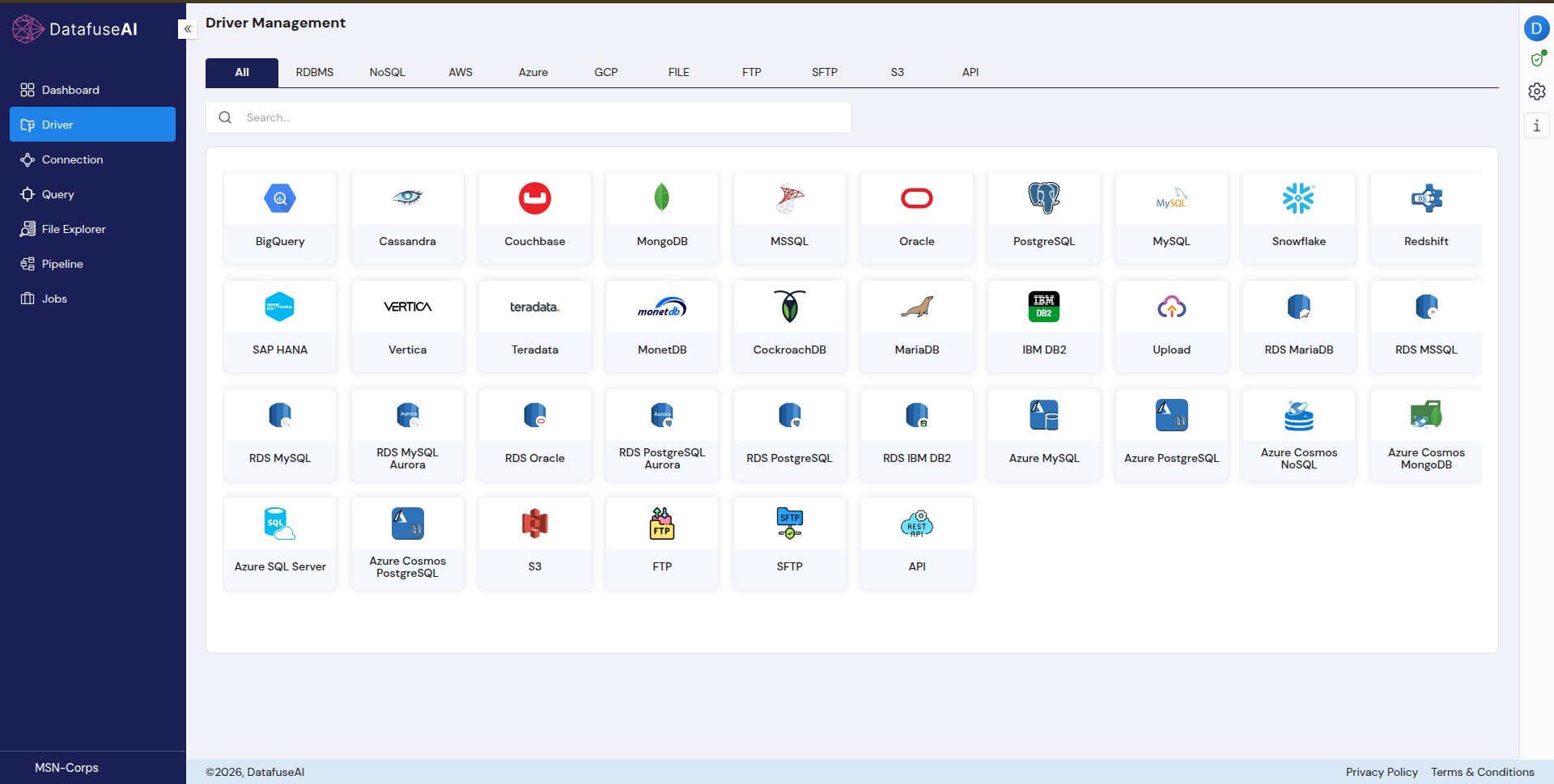Open the Redshift driver
1554x784 pixels.
click(x=1426, y=218)
